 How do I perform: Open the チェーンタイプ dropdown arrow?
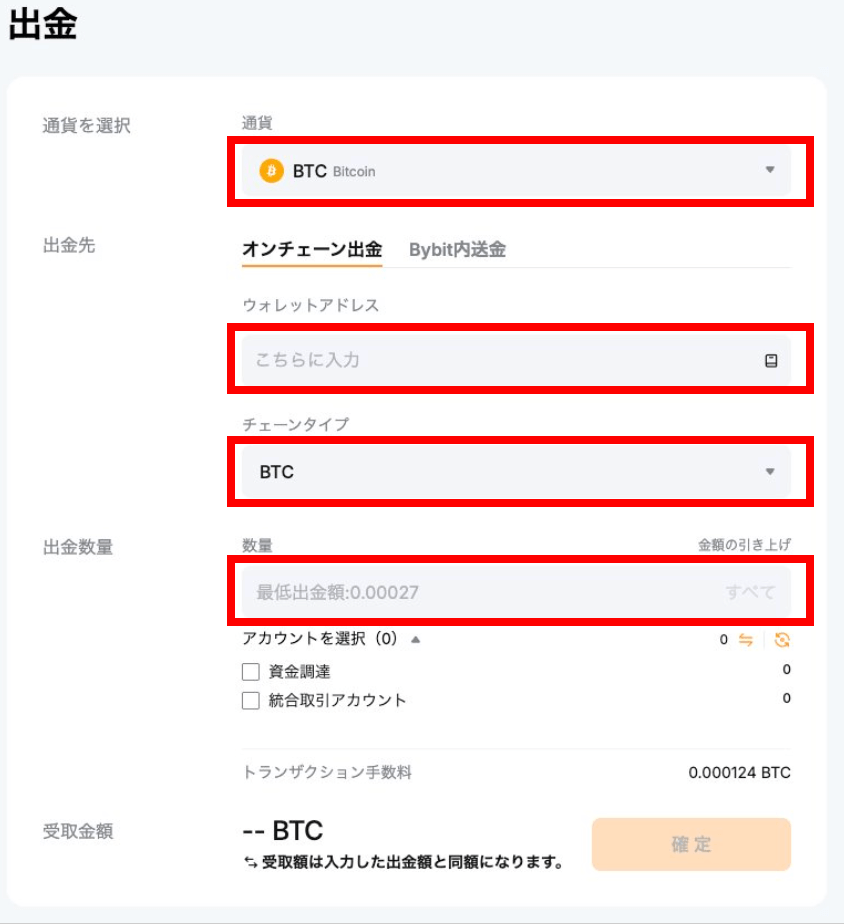click(770, 471)
